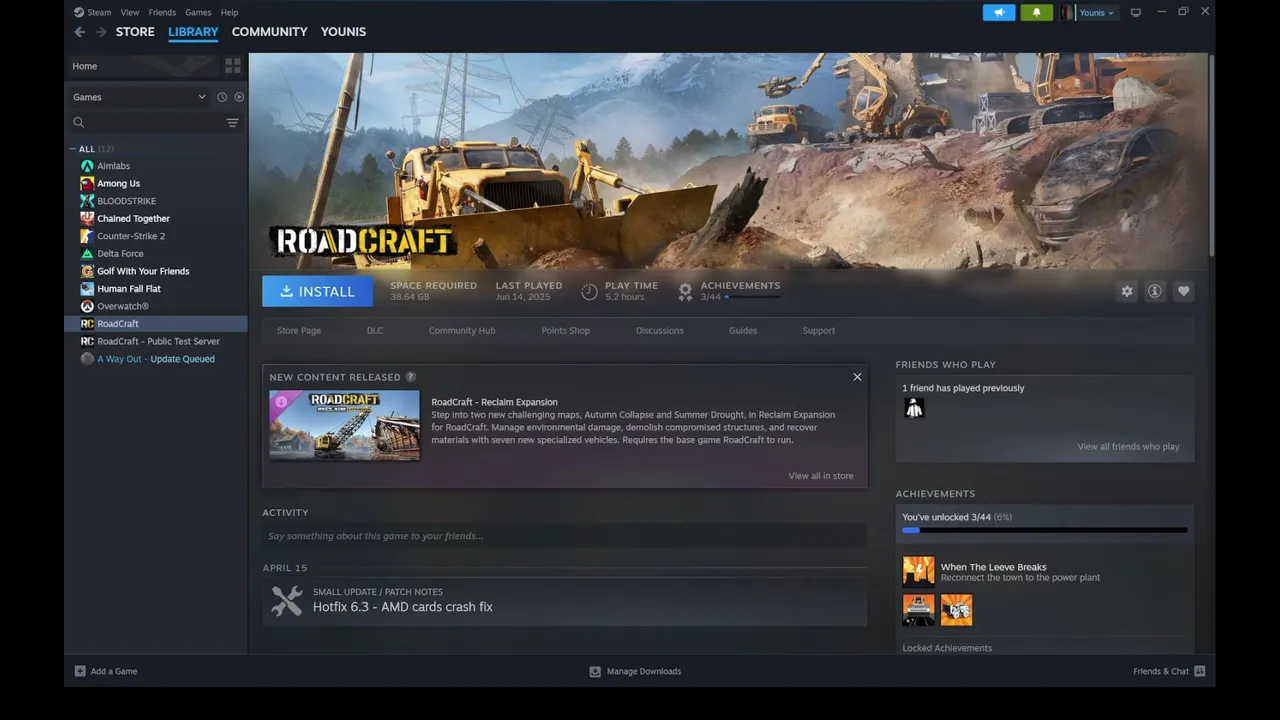Open the Younis account dropdown
The image size is (1280, 720).
[1097, 13]
